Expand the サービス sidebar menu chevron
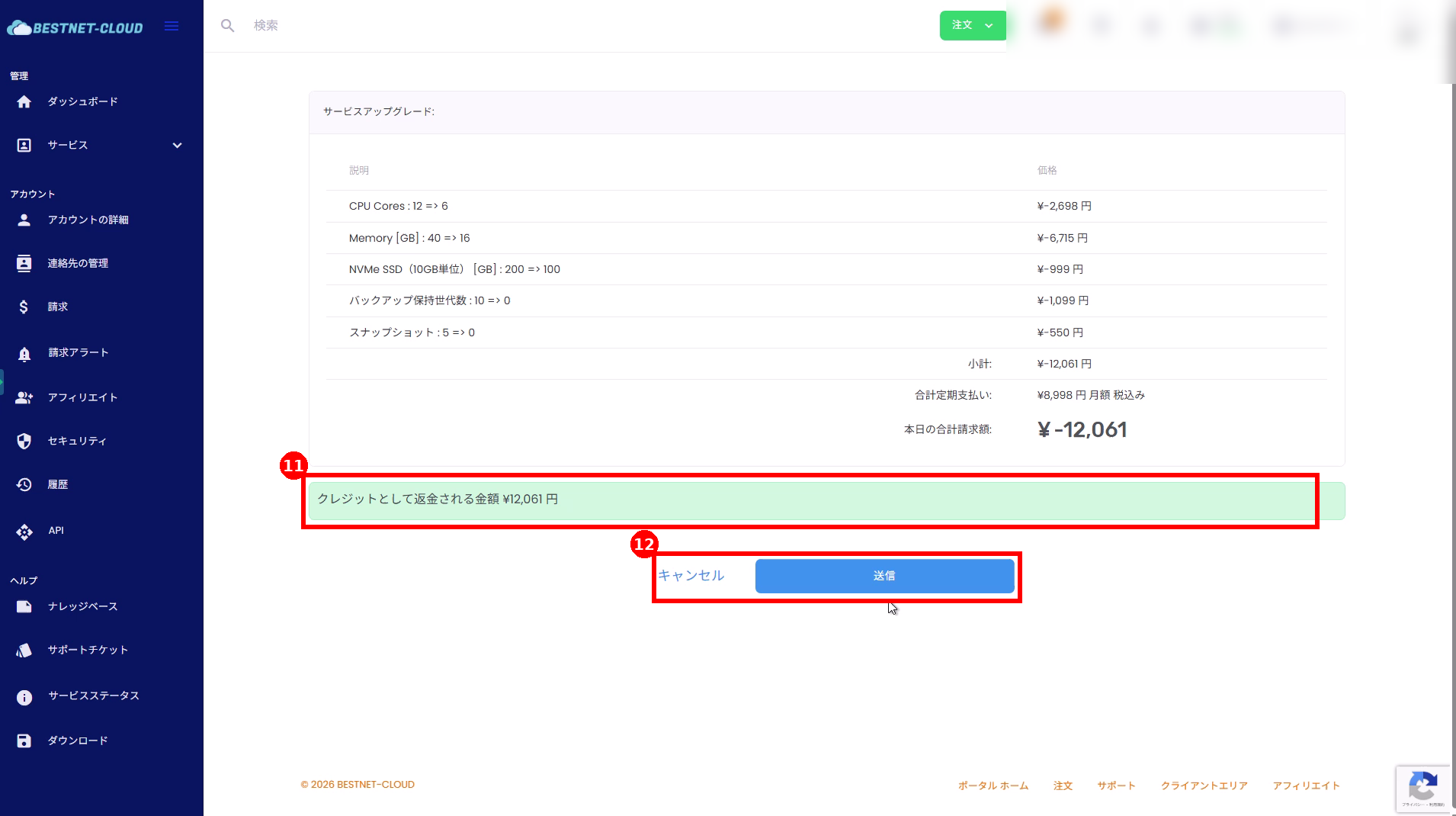This screenshot has height=816, width=1456. tap(177, 146)
